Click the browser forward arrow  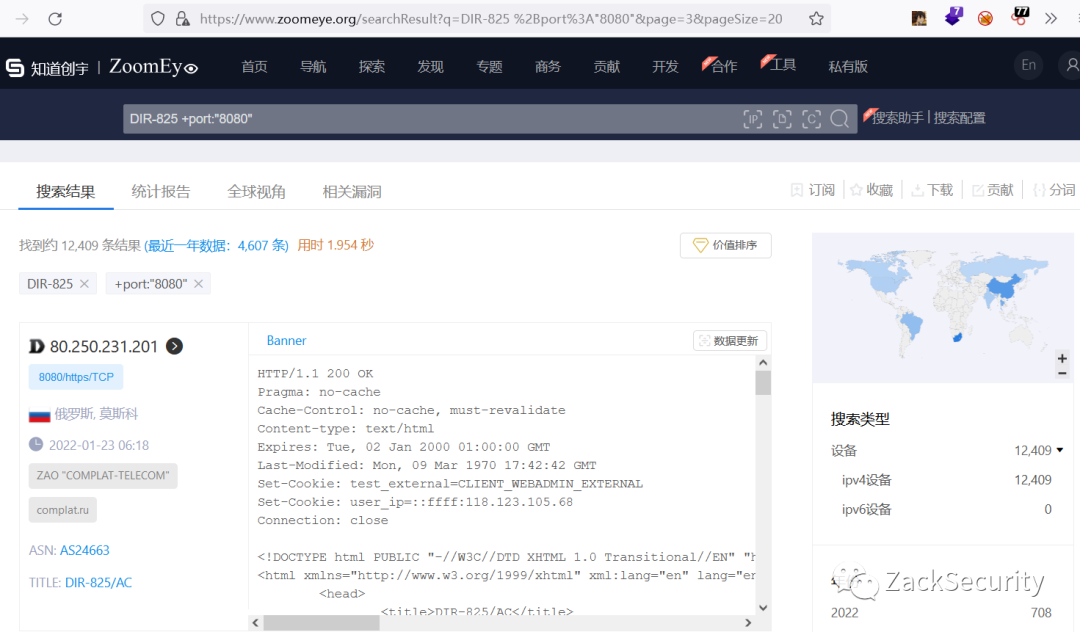tap(22, 19)
